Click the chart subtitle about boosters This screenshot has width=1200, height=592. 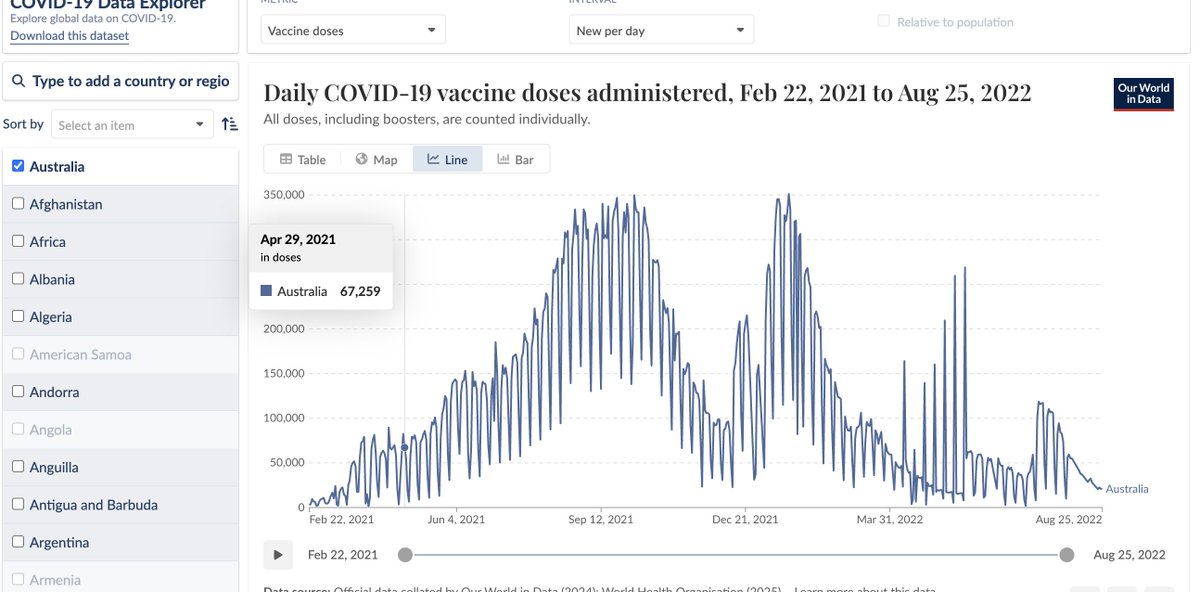pos(427,119)
